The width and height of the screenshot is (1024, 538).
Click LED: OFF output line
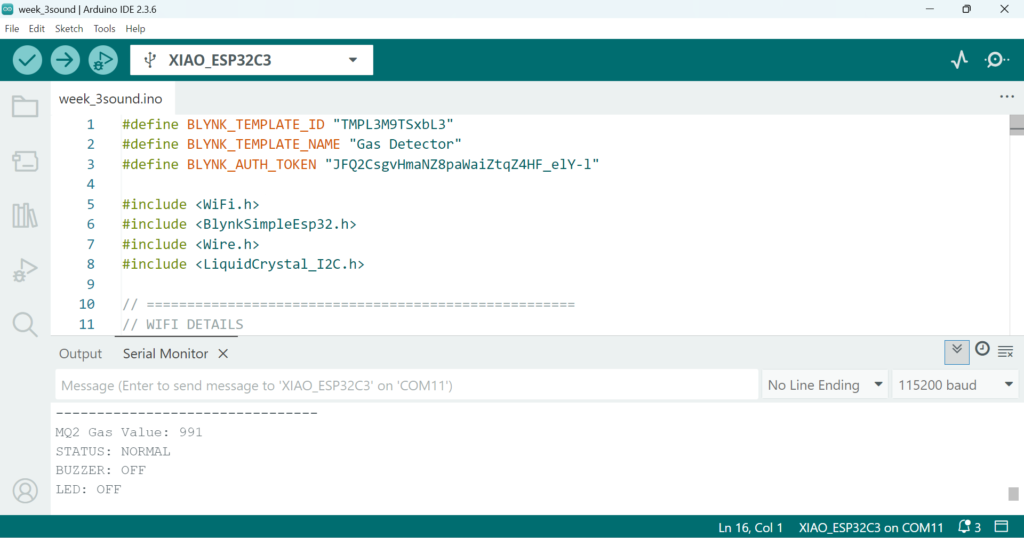88,490
